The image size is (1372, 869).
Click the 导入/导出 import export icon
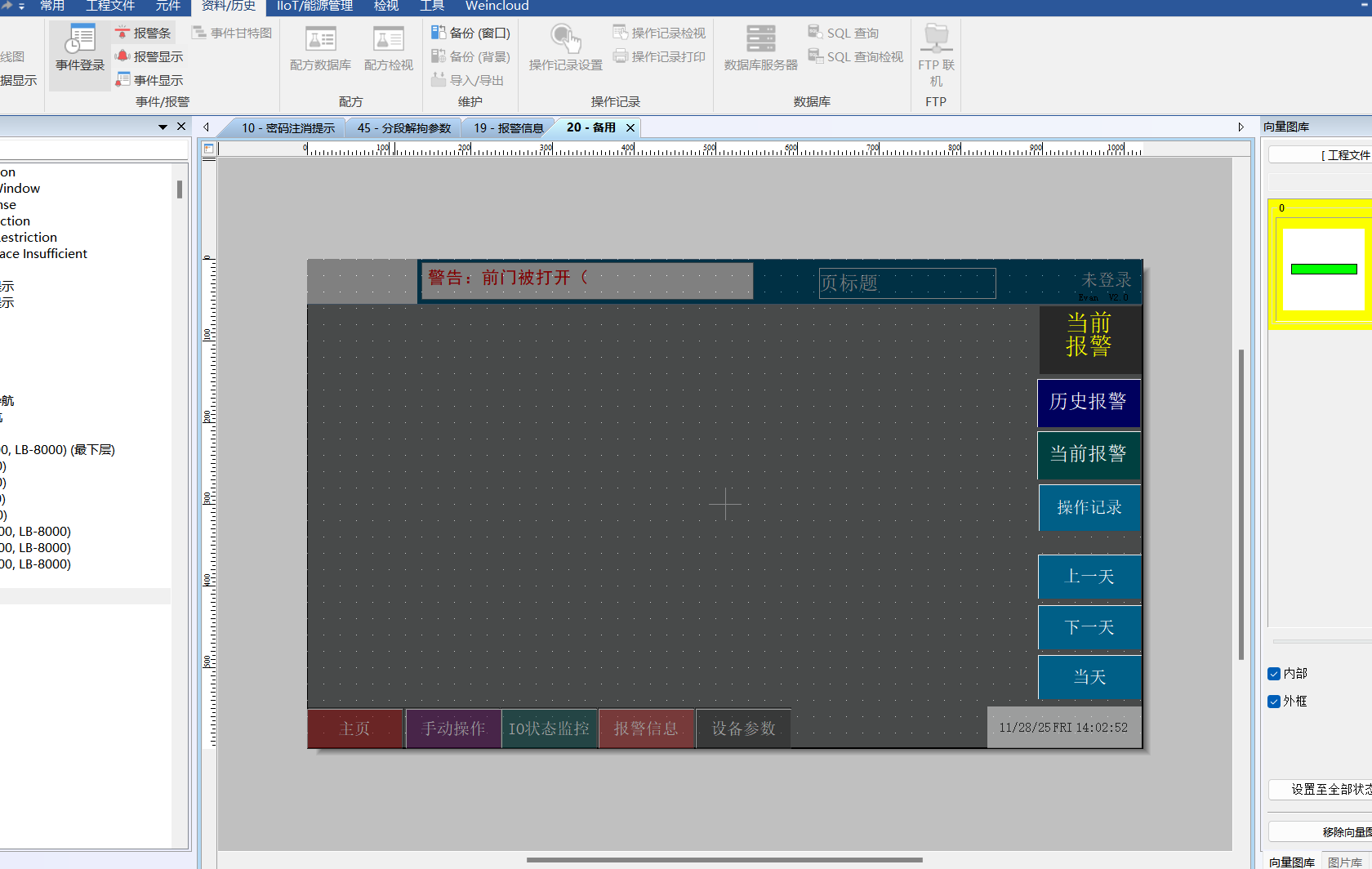pyautogui.click(x=439, y=80)
